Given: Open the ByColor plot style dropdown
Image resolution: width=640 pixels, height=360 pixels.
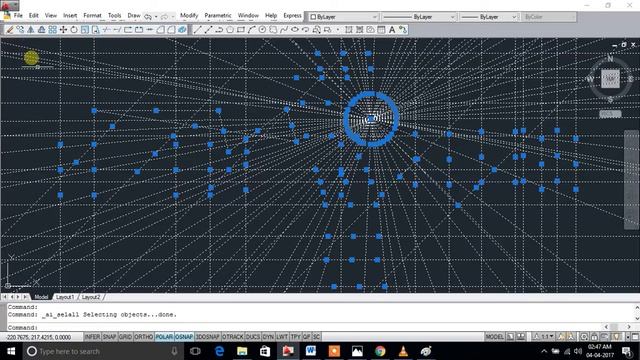Looking at the screenshot, I should coord(548,17).
